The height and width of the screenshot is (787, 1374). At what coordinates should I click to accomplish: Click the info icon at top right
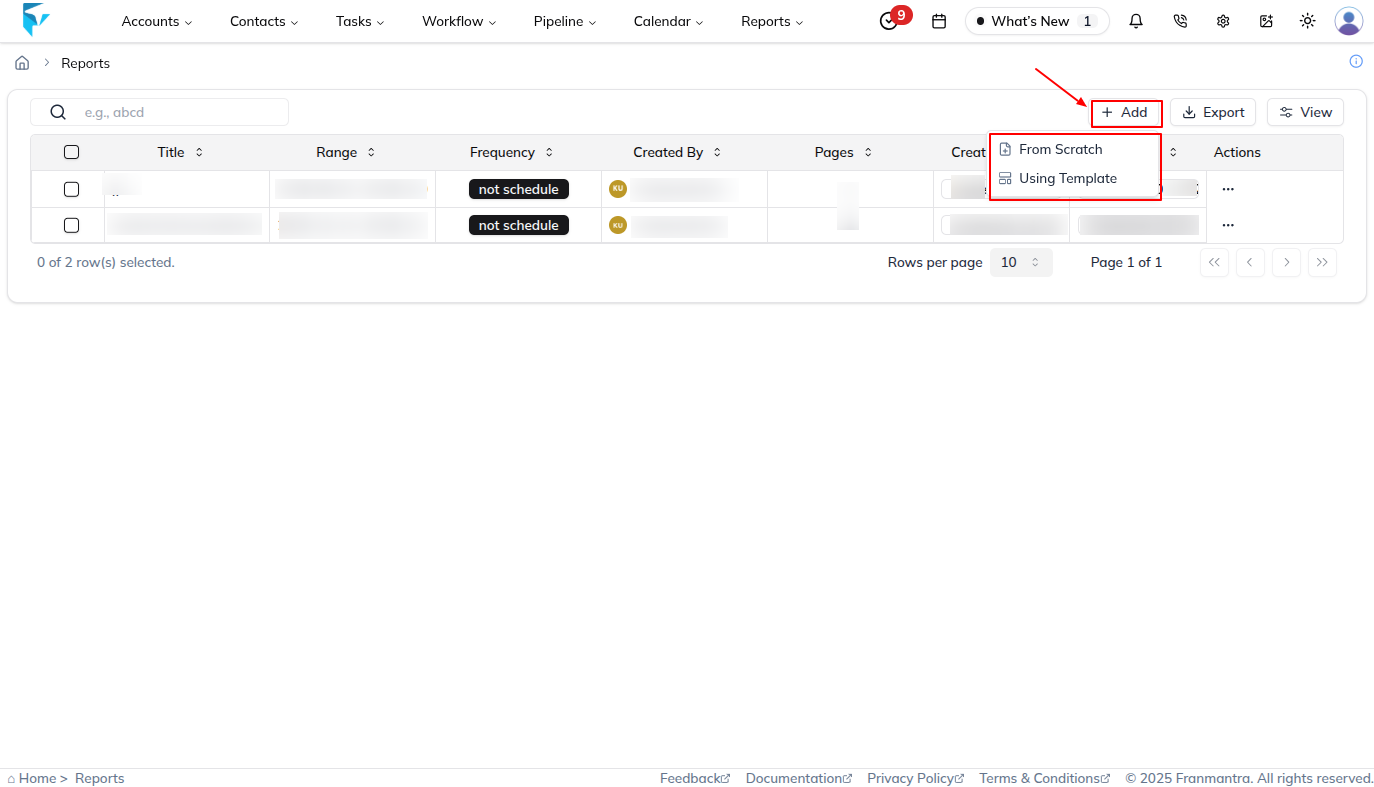click(x=1356, y=61)
